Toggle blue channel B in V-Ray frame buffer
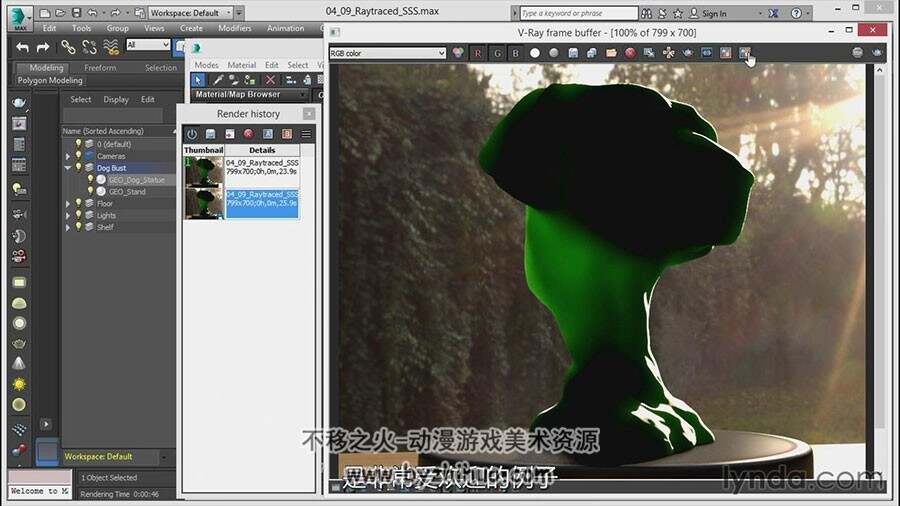The width and height of the screenshot is (900, 506). tap(515, 53)
